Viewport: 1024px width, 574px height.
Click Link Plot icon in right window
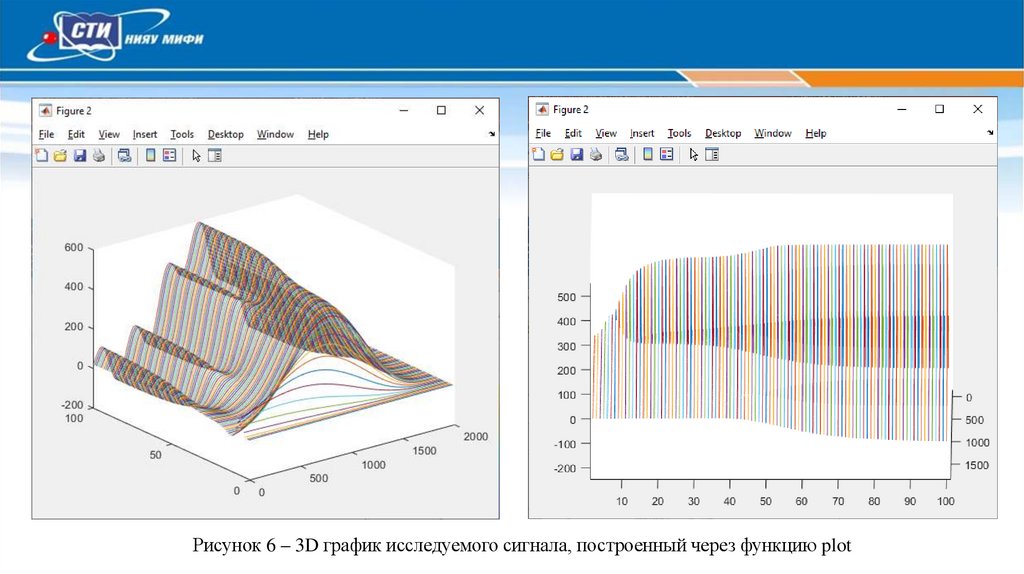coord(621,154)
